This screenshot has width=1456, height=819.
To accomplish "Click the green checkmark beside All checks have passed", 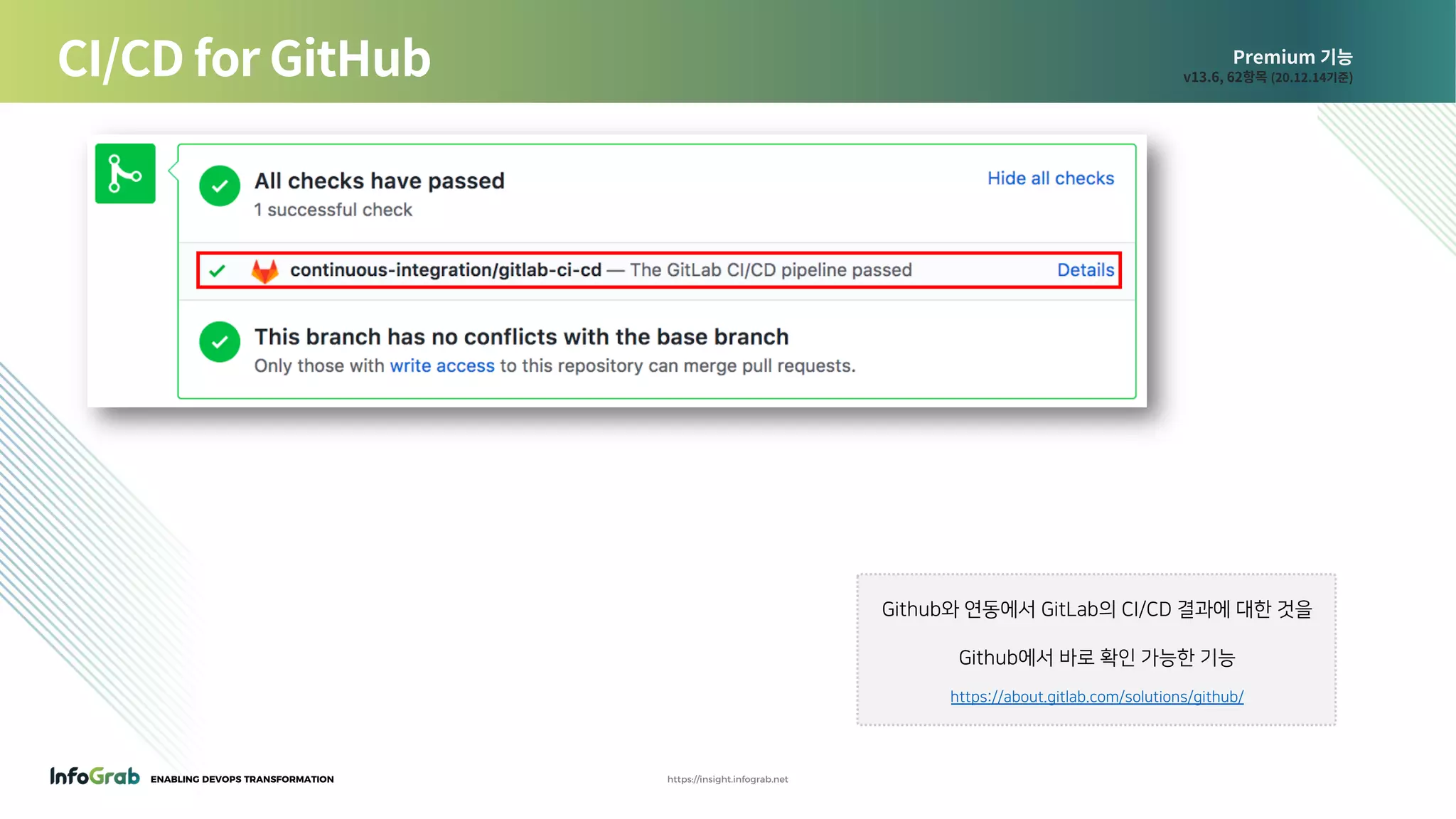I will click(220, 186).
